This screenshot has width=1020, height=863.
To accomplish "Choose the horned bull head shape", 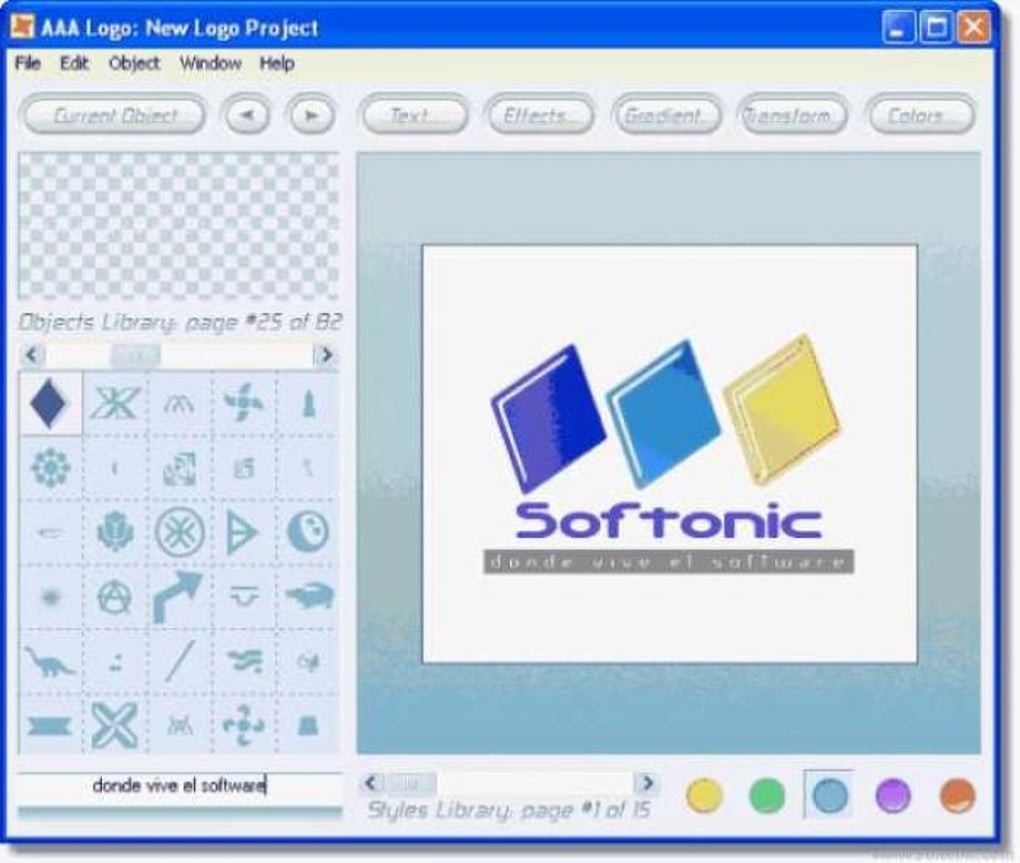I will tap(244, 595).
